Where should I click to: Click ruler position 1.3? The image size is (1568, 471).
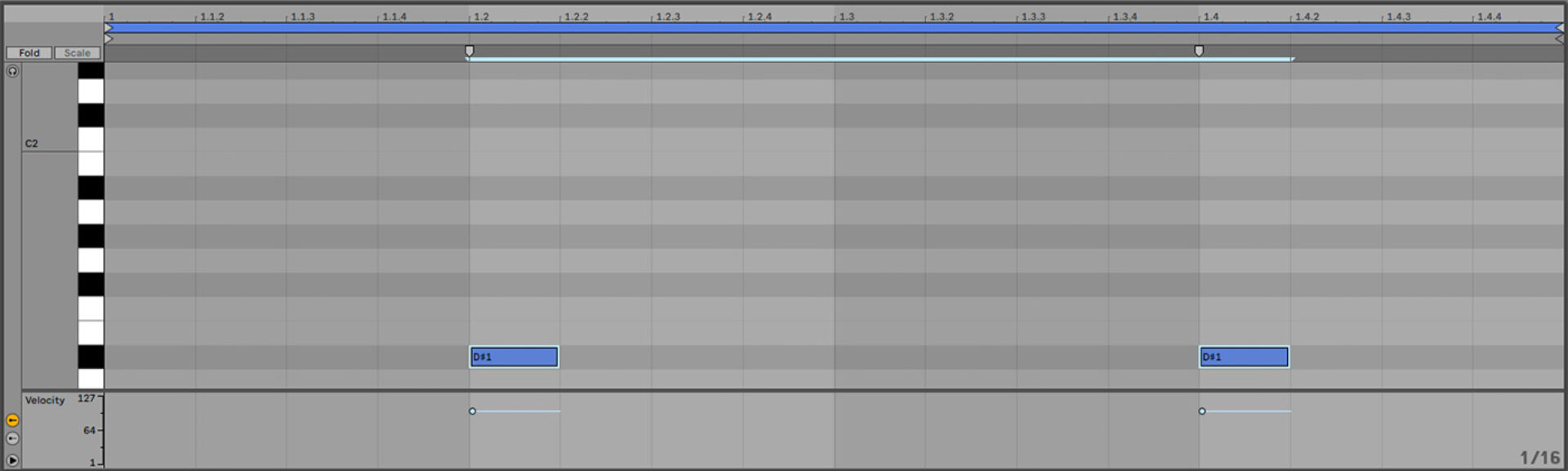click(847, 16)
